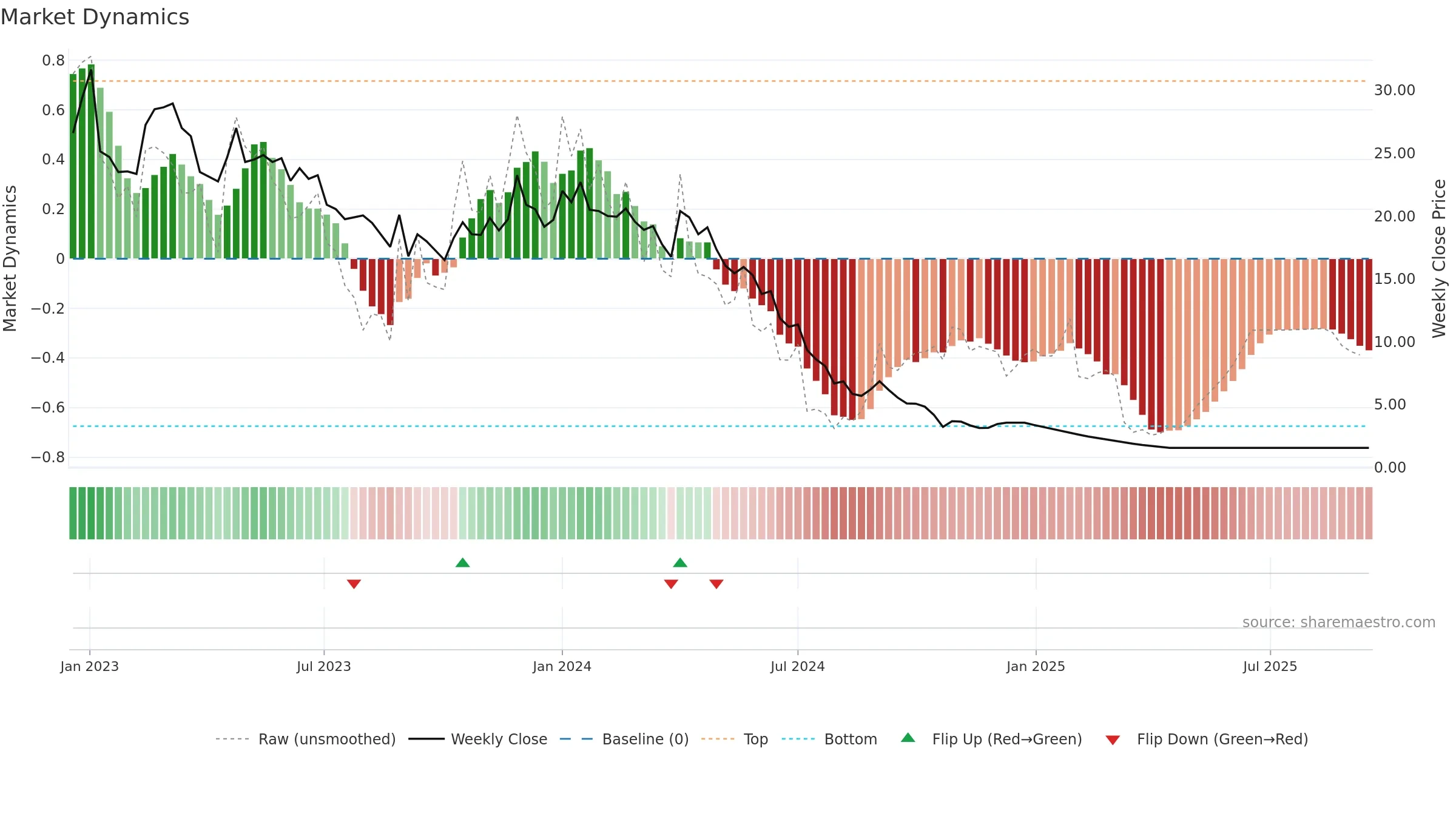
Task: Toggle the Baseline (0) legend item
Action: point(624,739)
